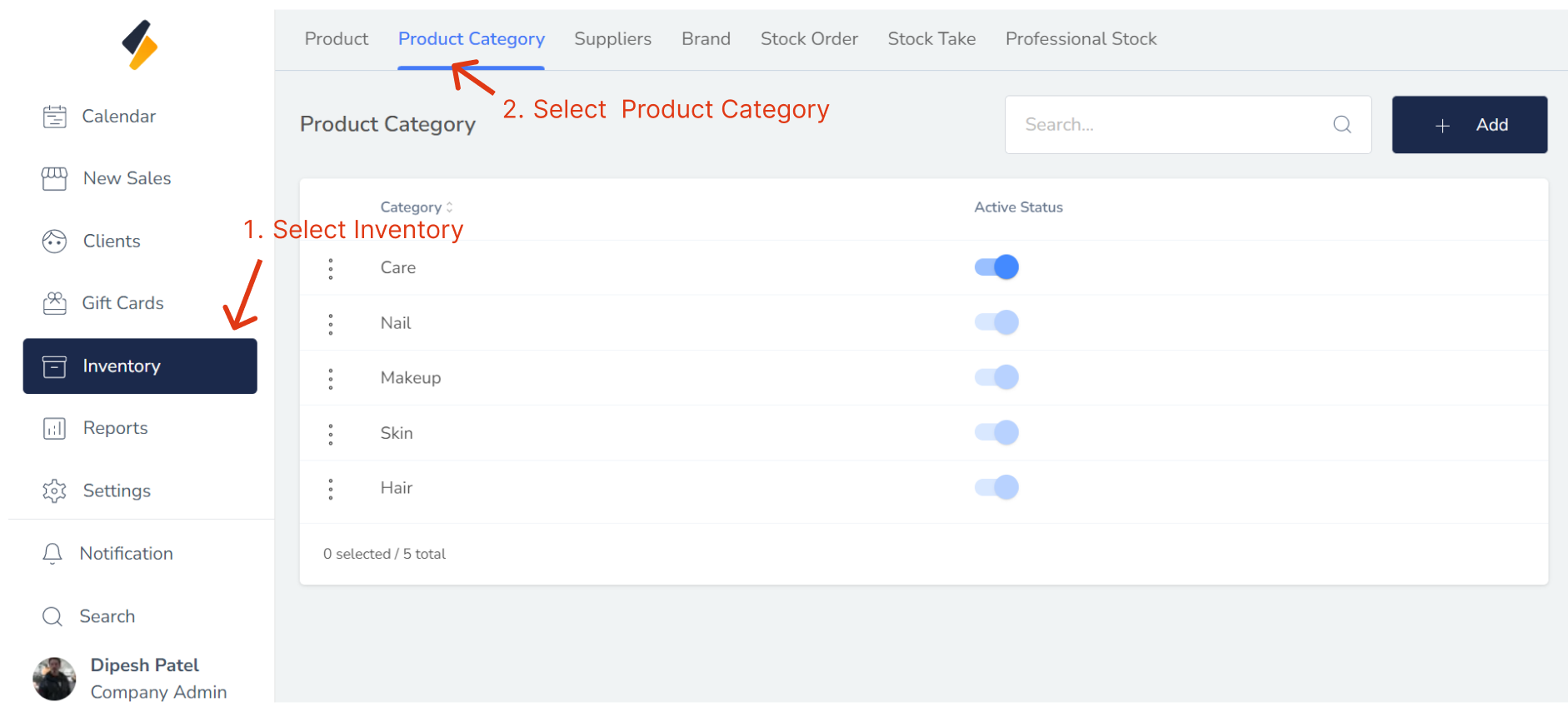Switch off the Hair category toggle

996,487
